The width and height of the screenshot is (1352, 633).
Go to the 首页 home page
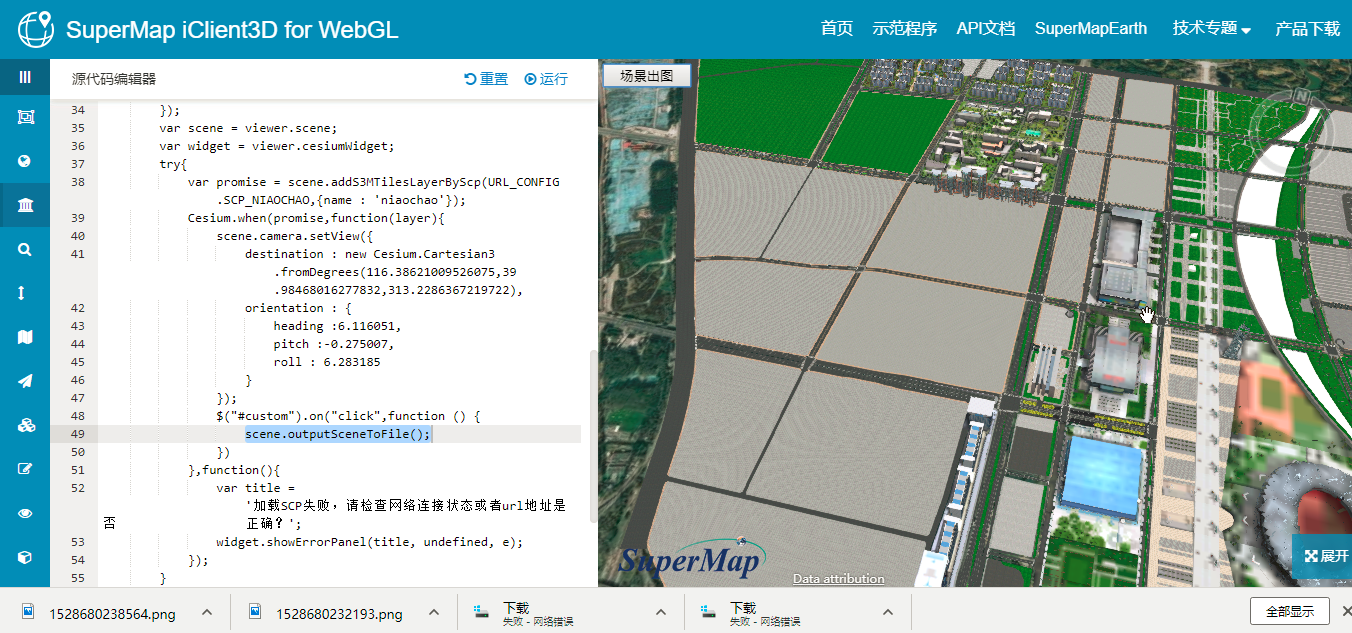(x=836, y=29)
